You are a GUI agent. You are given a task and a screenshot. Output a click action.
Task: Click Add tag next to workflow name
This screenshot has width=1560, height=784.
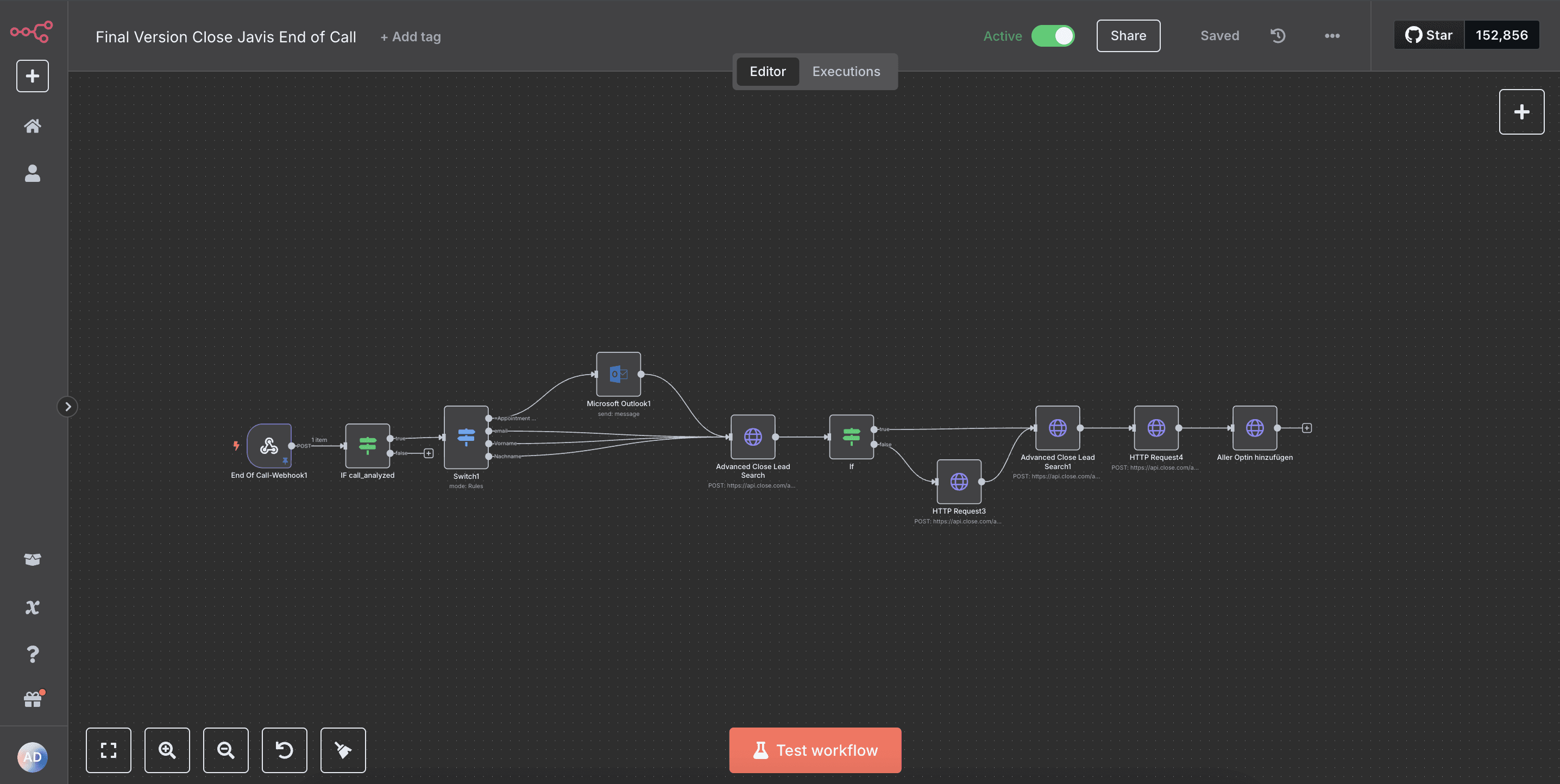pyautogui.click(x=411, y=37)
